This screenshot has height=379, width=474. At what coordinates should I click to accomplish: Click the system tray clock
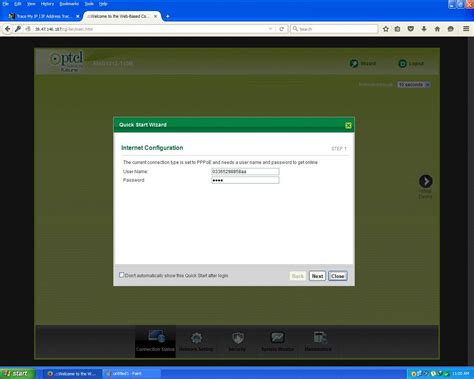click(461, 374)
